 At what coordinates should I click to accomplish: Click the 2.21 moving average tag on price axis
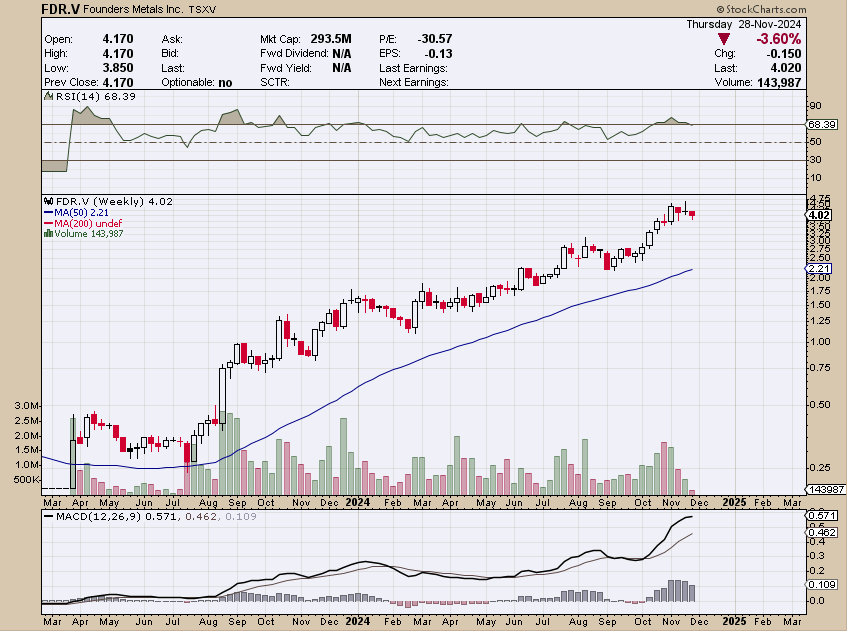click(x=818, y=269)
